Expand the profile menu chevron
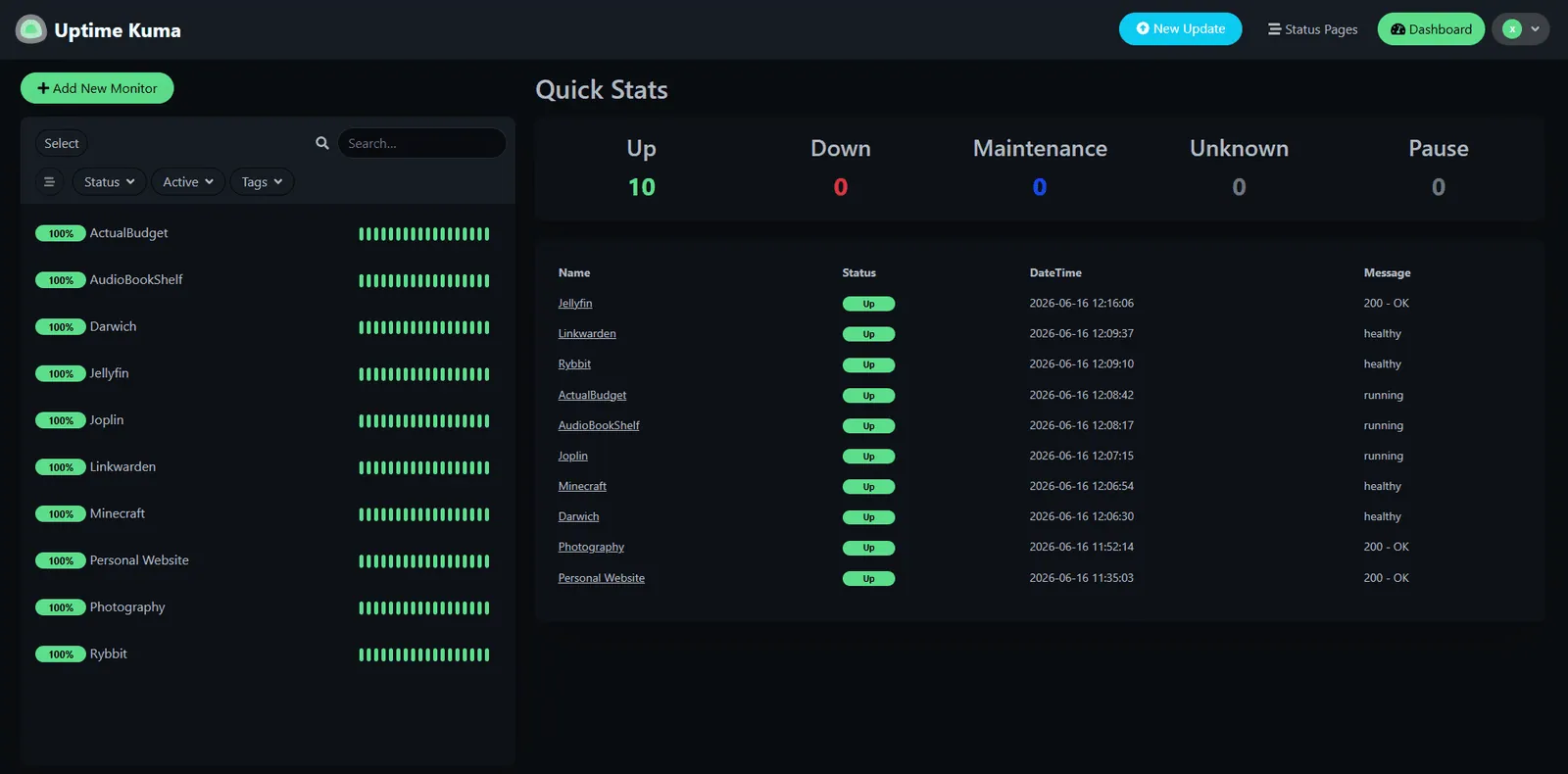Image resolution: width=1568 pixels, height=774 pixels. click(1535, 29)
